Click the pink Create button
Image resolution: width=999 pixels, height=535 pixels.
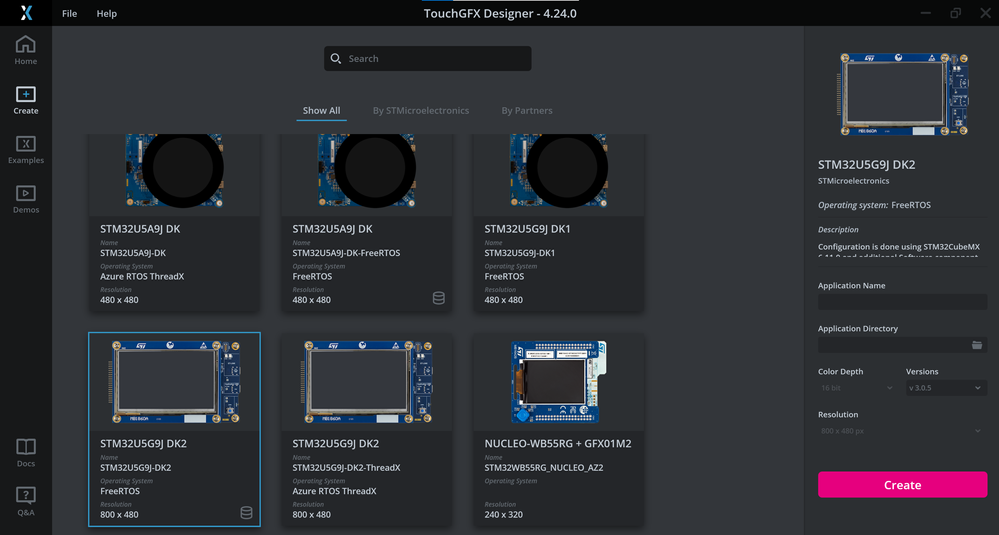coord(902,485)
